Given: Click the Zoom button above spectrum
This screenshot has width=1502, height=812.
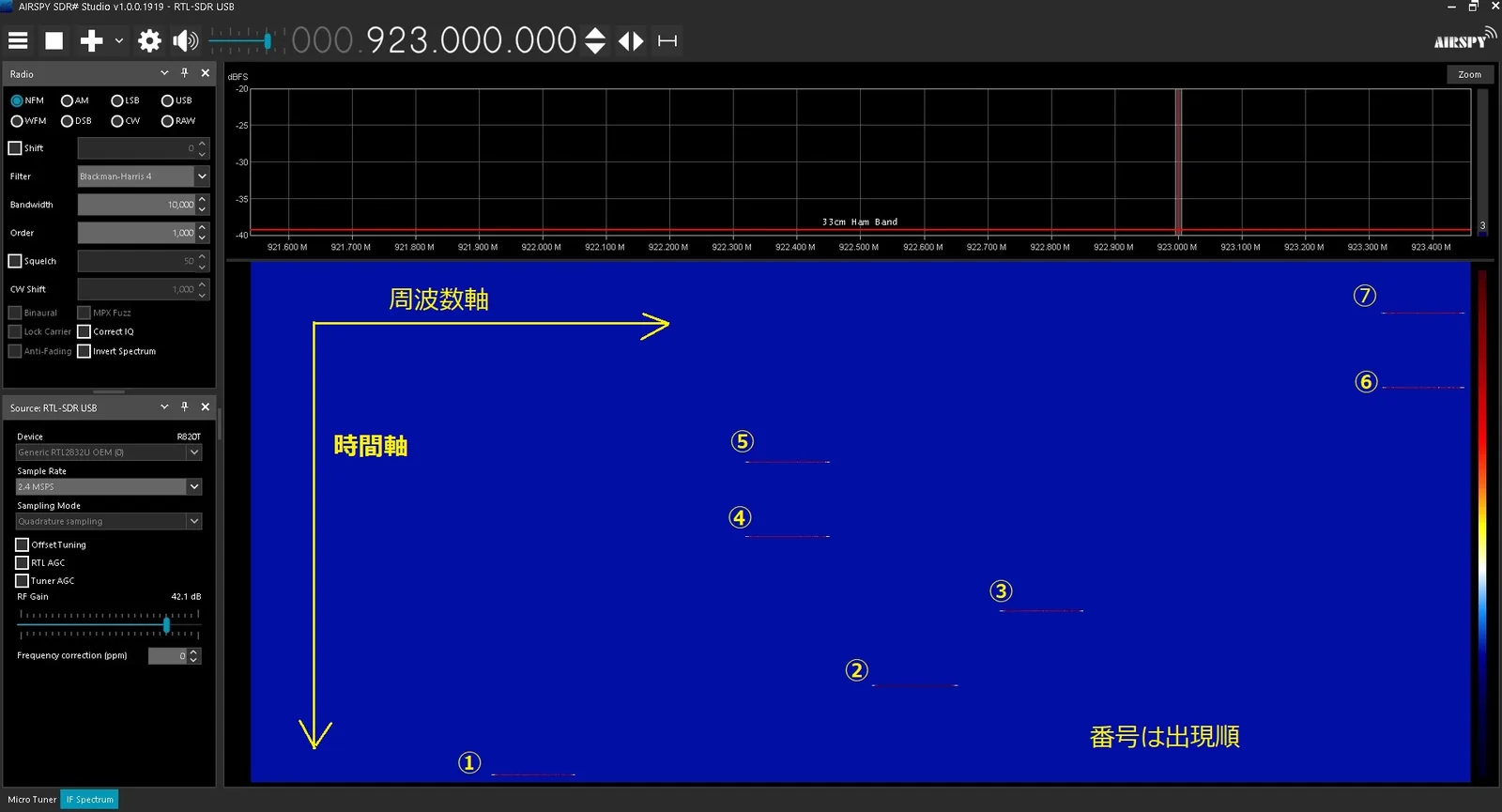Looking at the screenshot, I should coord(1470,74).
